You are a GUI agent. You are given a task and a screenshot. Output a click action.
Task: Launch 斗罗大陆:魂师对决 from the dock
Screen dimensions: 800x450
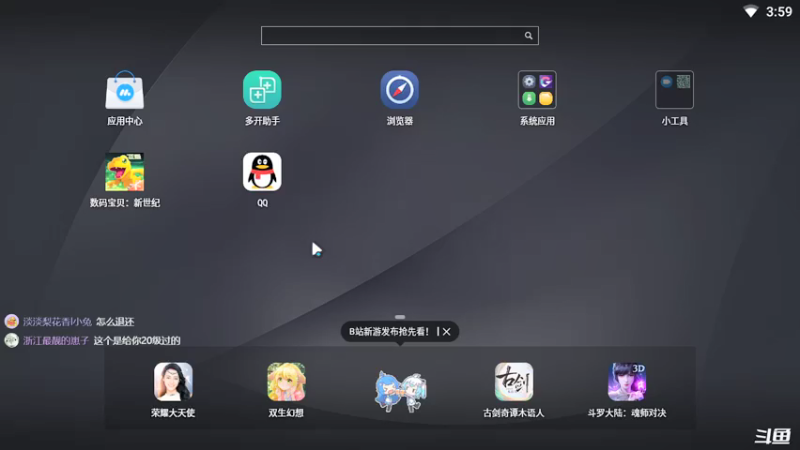point(627,382)
